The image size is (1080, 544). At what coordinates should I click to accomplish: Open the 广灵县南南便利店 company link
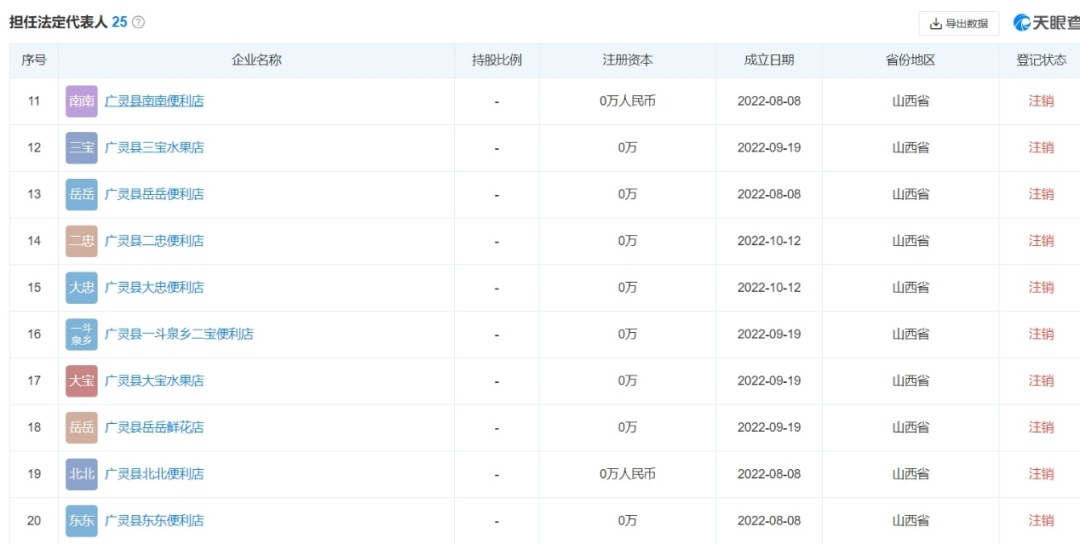154,101
